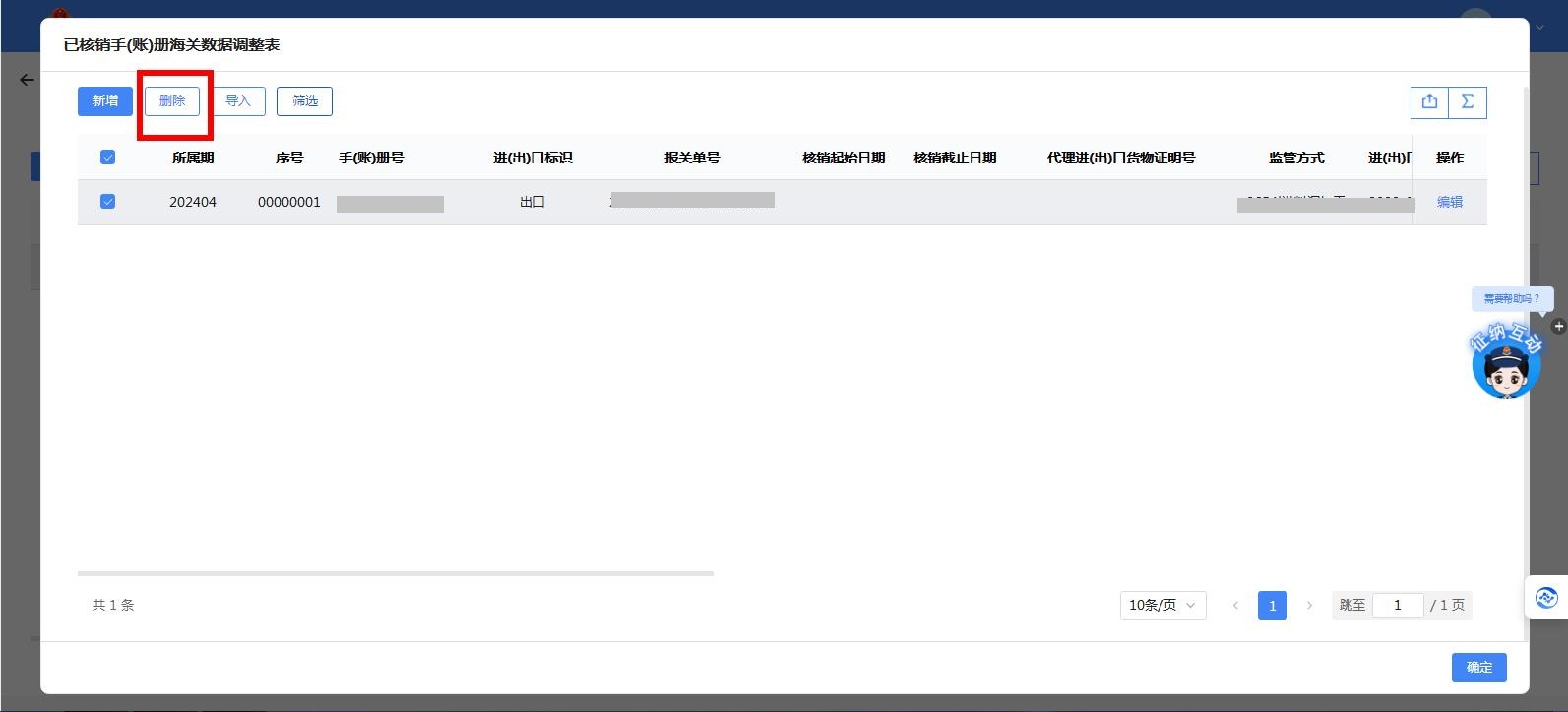Click the 跳至 page number input field

[x=1398, y=605]
